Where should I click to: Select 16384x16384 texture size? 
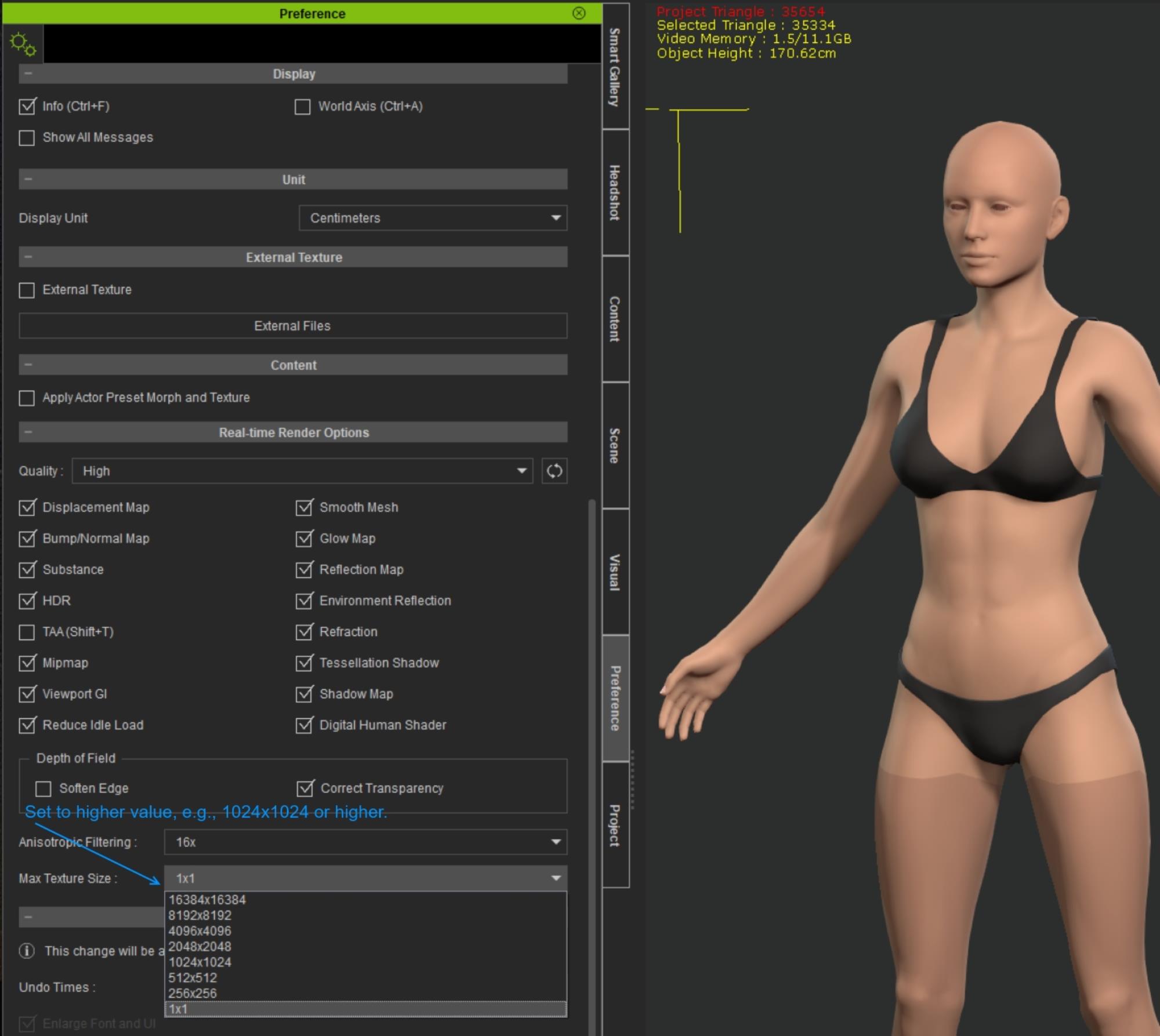pyautogui.click(x=365, y=900)
